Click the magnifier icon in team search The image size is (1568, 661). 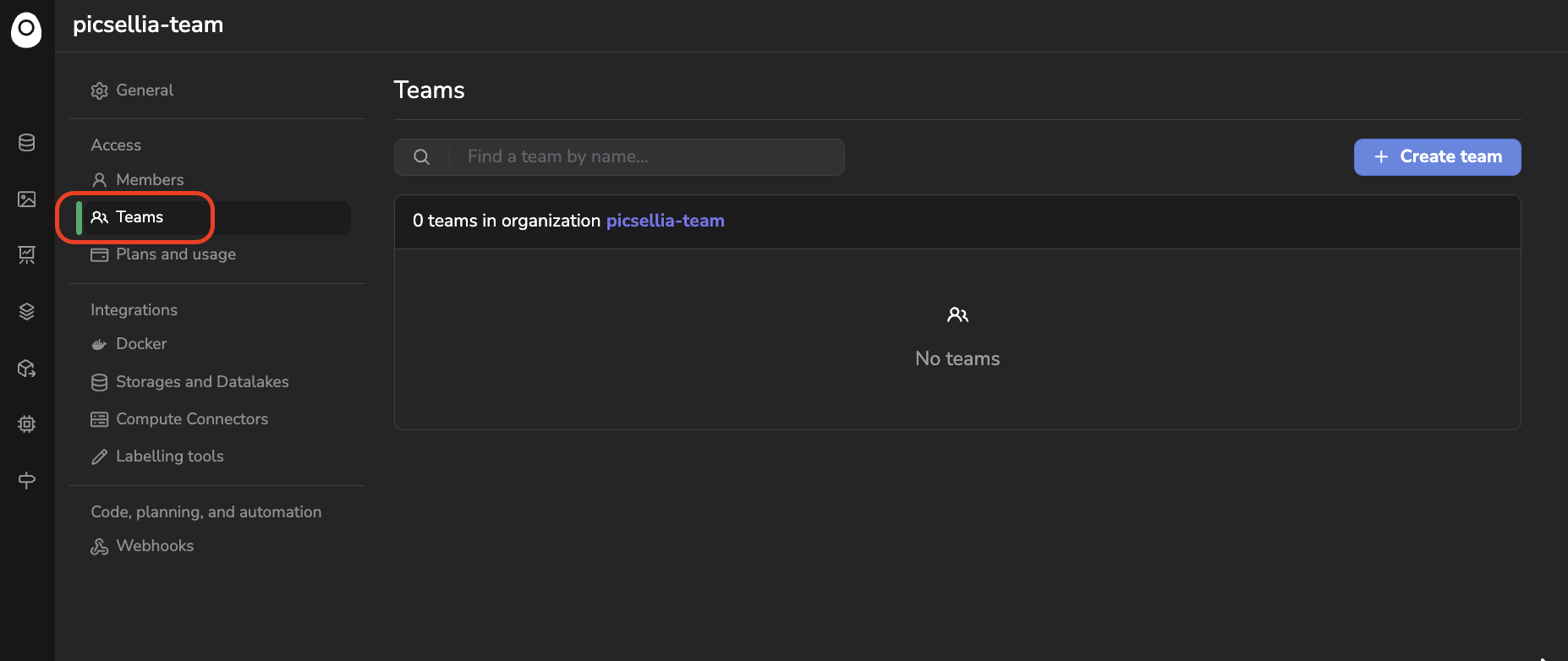(421, 157)
